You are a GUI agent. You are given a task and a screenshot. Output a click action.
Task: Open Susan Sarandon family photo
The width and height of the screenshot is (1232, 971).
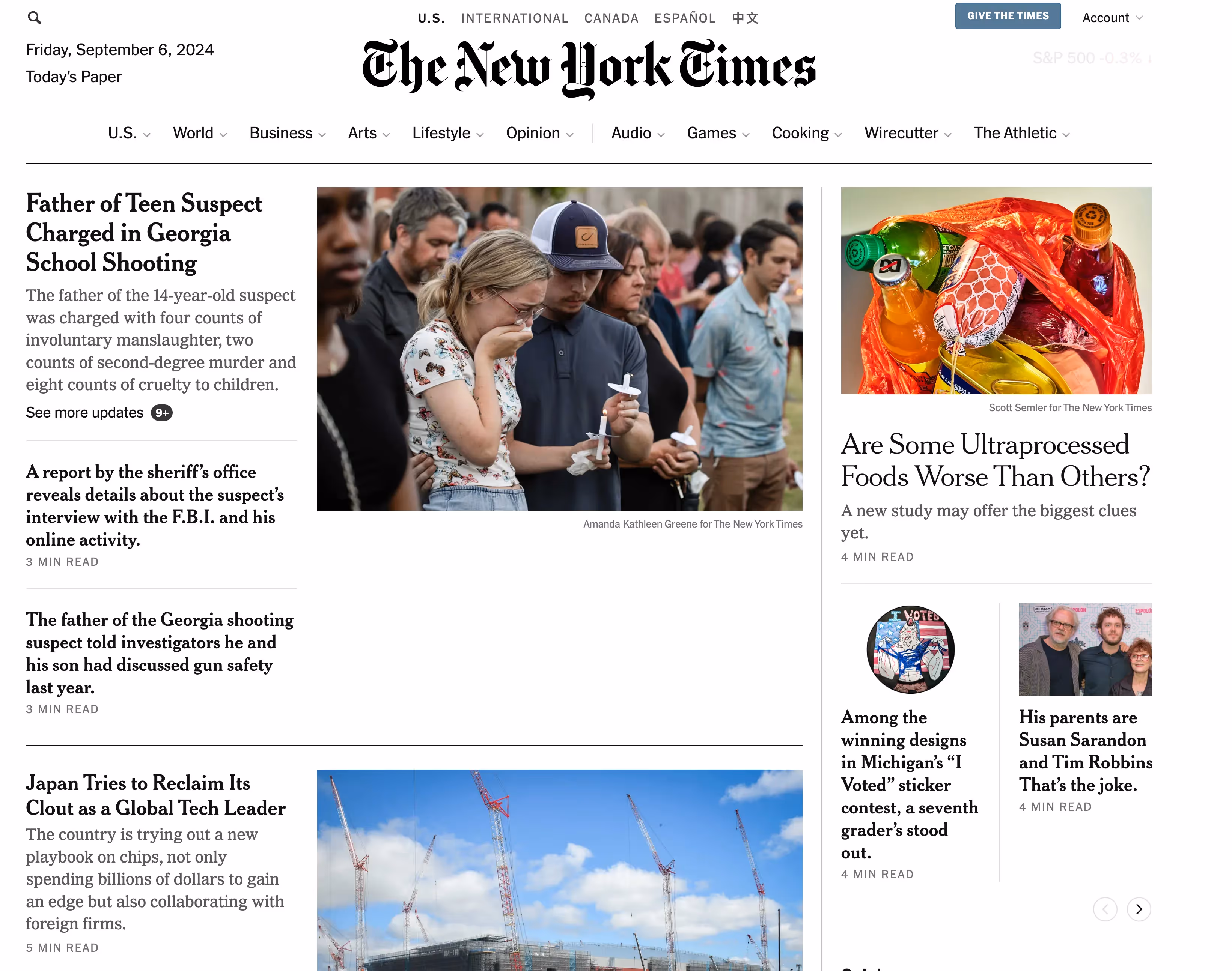click(1085, 649)
